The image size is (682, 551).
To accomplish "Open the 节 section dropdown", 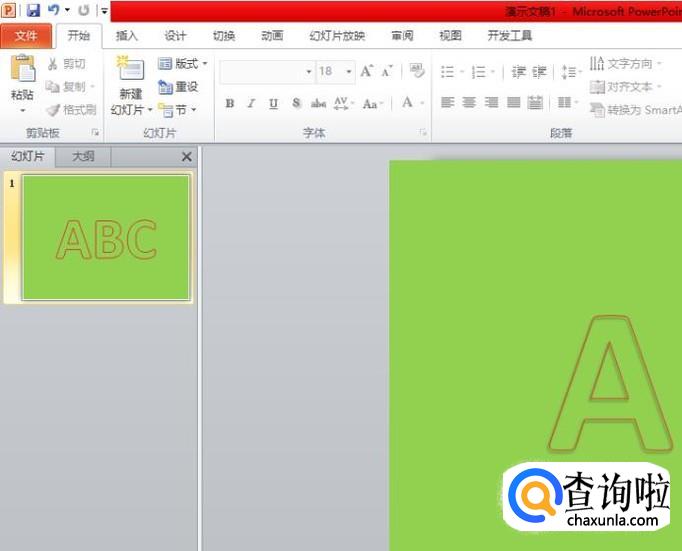I will 177,110.
